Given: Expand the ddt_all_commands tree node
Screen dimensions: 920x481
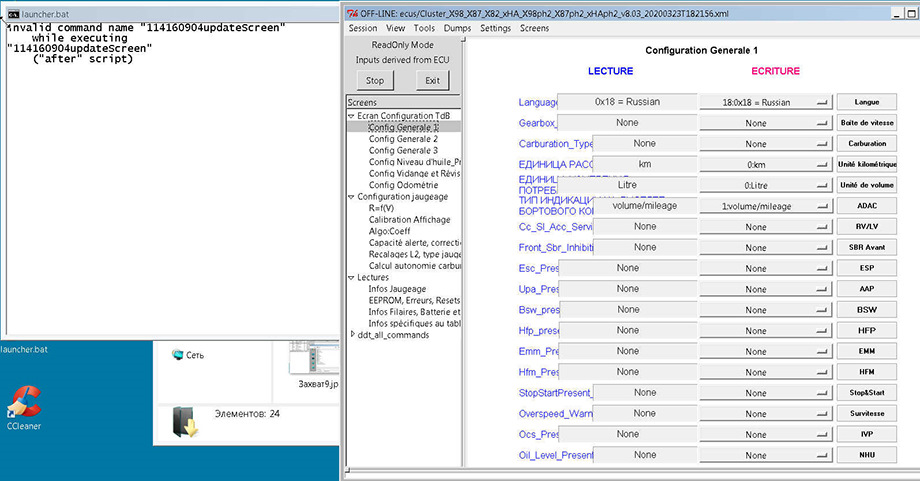Looking at the screenshot, I should coord(352,334).
